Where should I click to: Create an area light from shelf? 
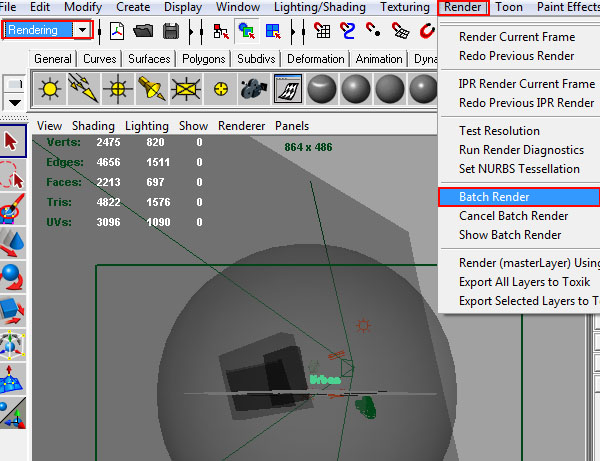coord(186,89)
